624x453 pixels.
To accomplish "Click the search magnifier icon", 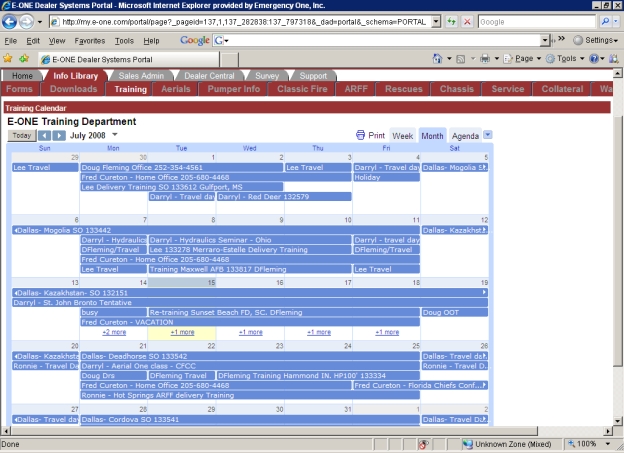I will point(604,21).
